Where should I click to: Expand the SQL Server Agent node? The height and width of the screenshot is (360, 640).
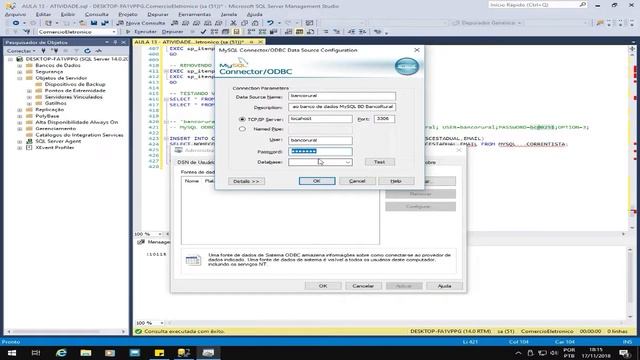19,141
